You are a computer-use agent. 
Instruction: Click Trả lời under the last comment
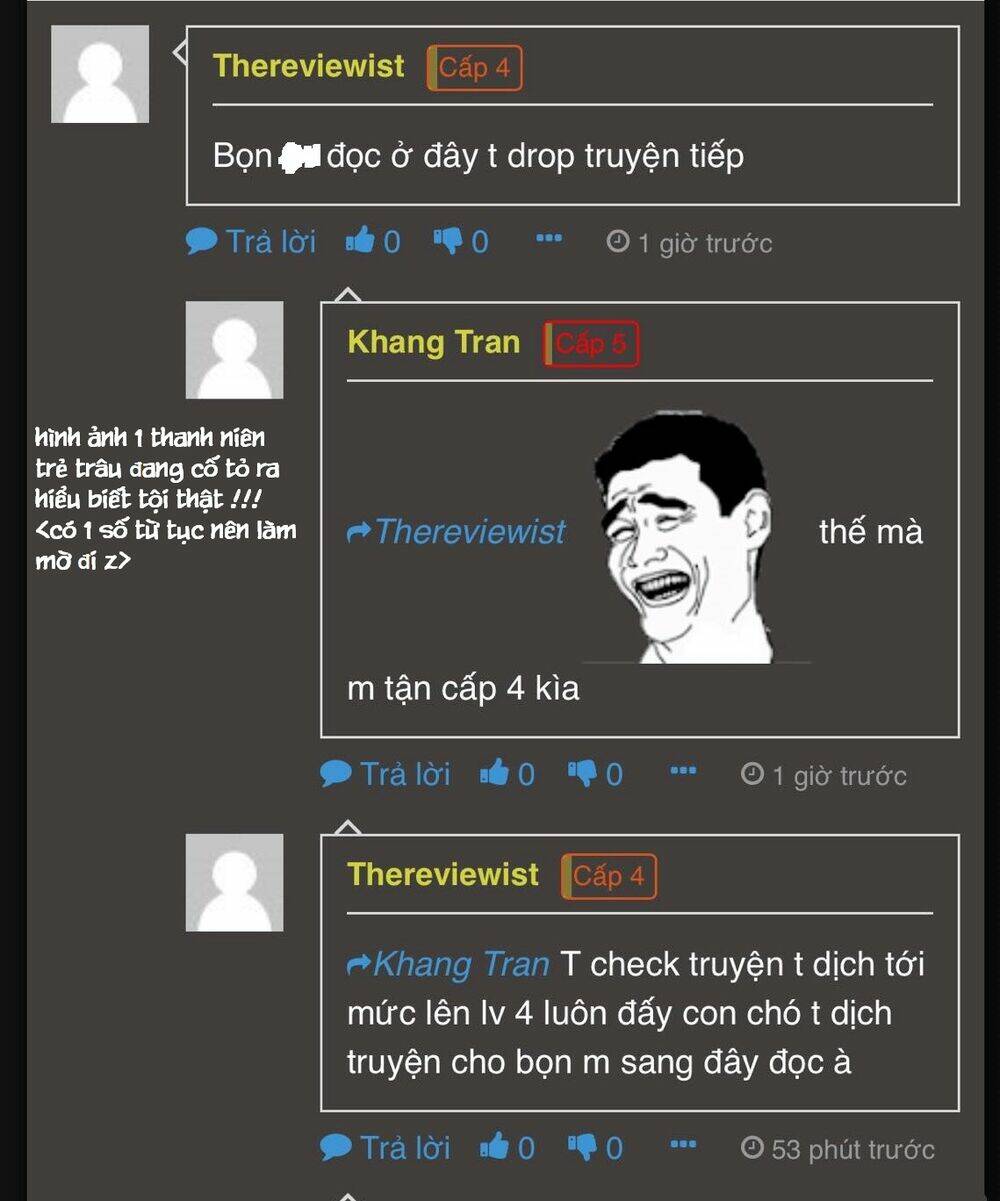click(385, 1147)
